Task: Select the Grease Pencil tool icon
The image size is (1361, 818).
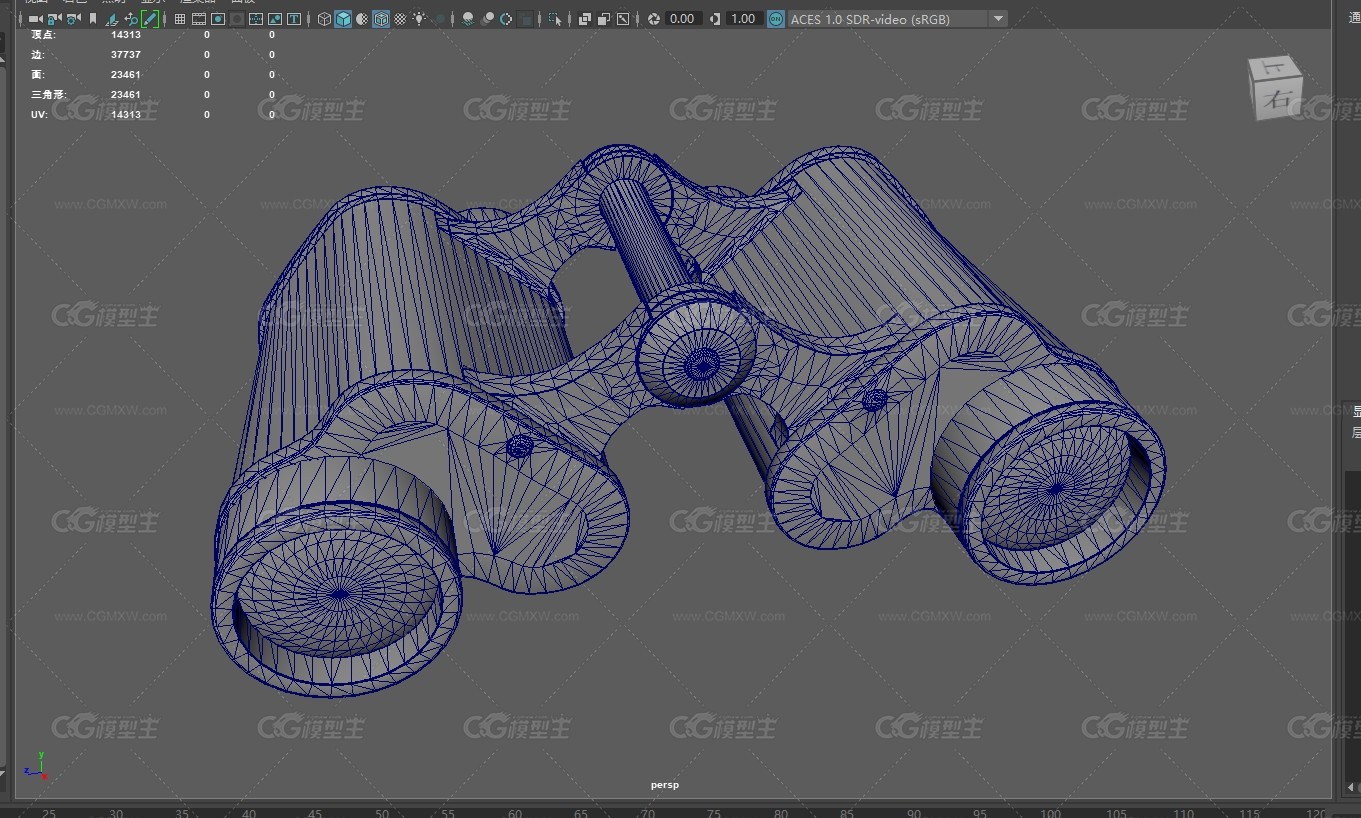Action: pos(150,19)
